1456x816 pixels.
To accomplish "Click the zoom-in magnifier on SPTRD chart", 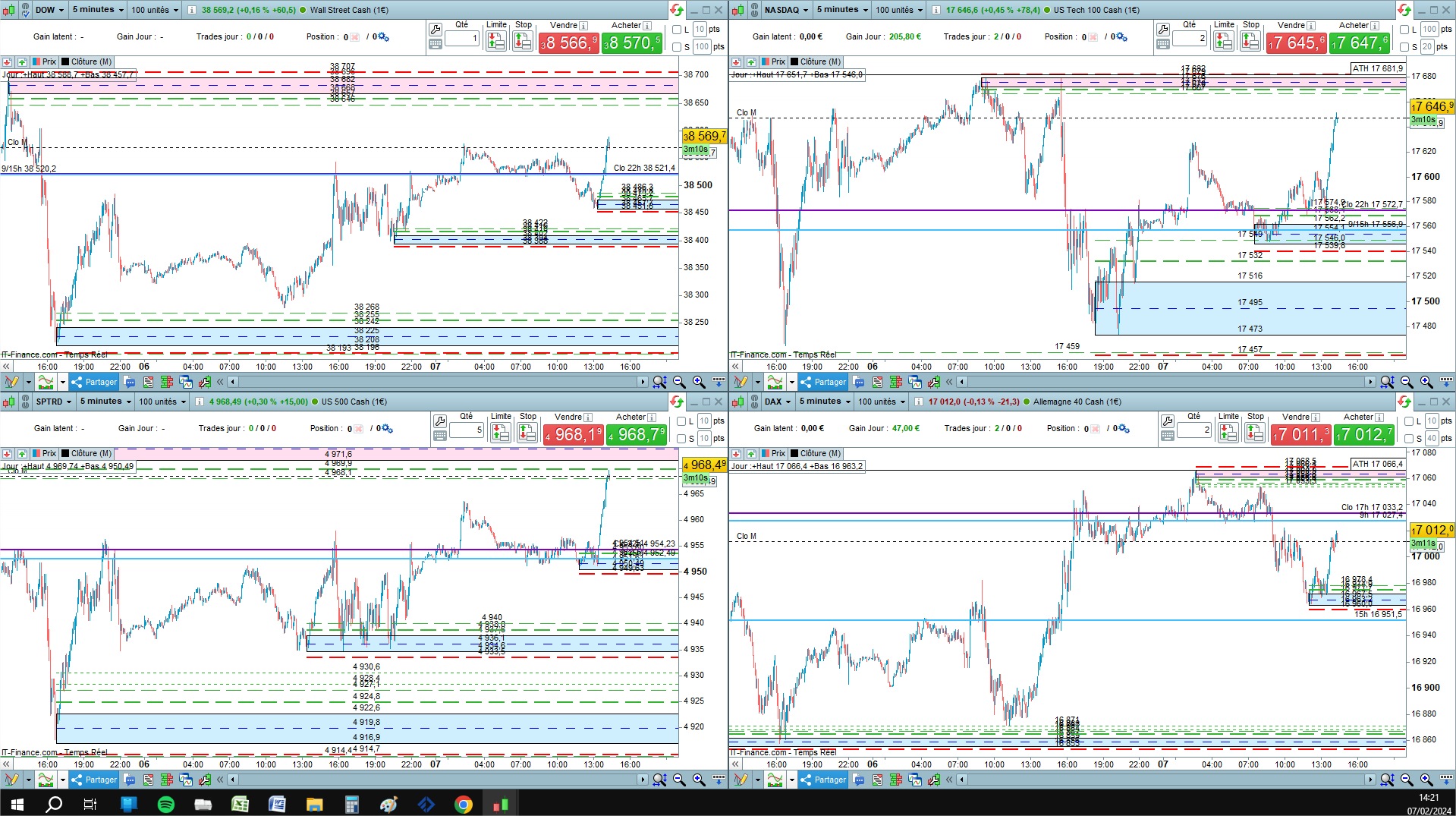I will click(x=699, y=780).
